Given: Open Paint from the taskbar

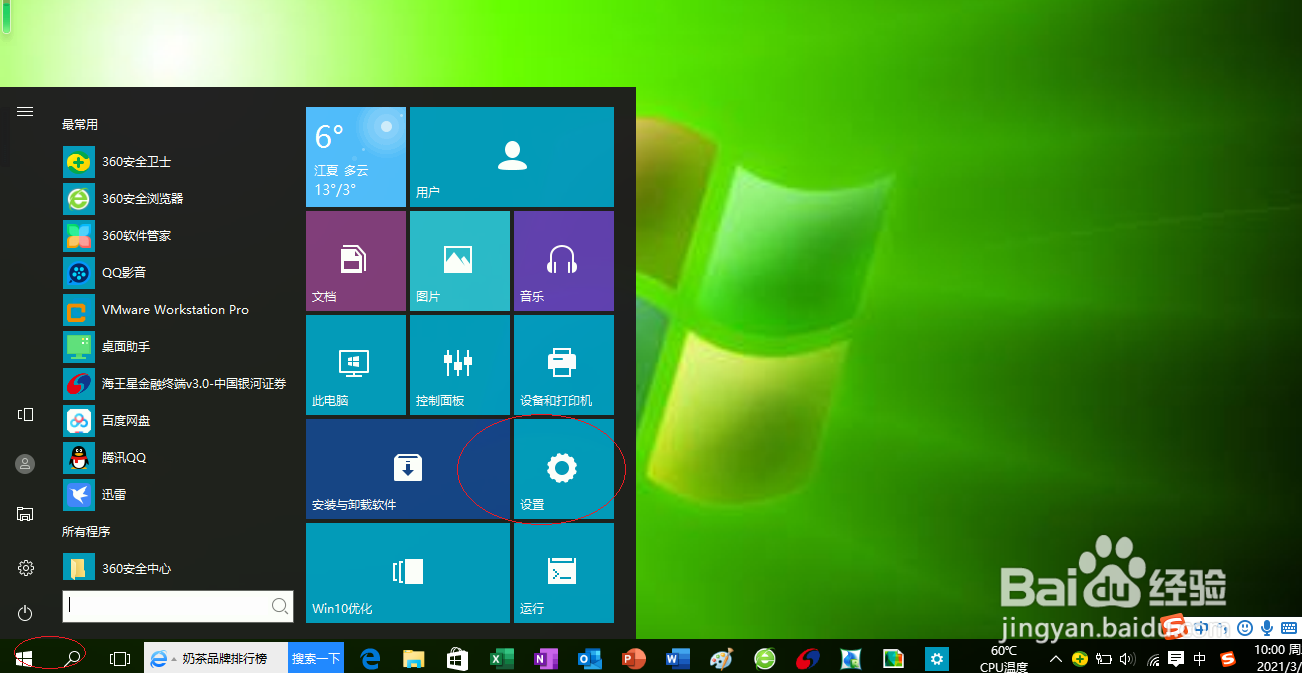Looking at the screenshot, I should click(x=721, y=659).
